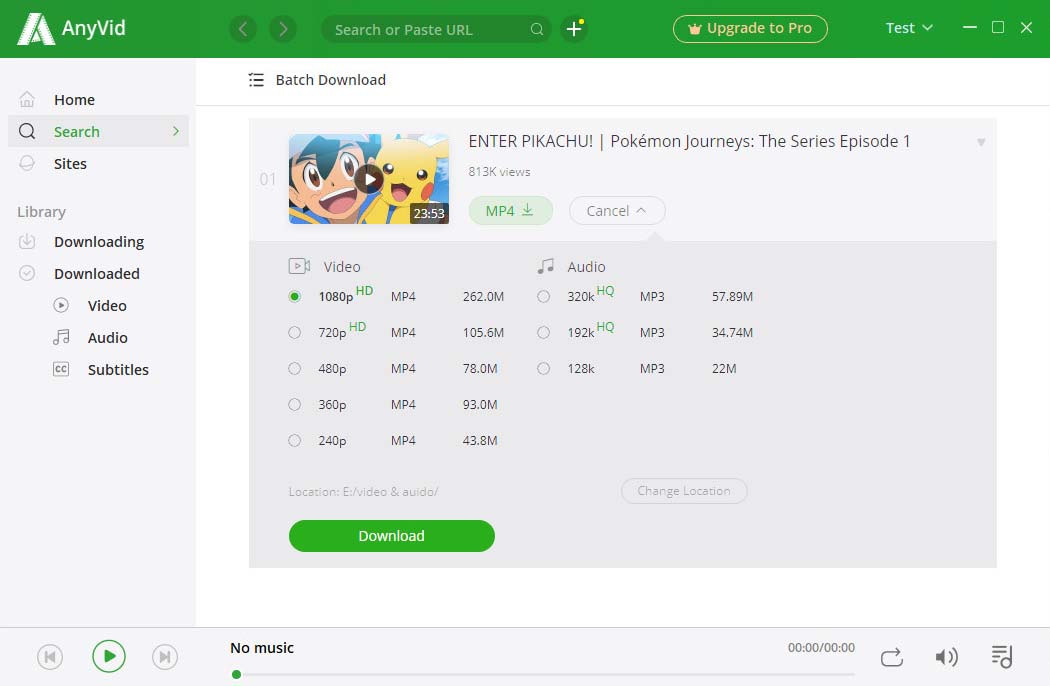
Task: Click the 813K views text
Action: [x=499, y=172]
